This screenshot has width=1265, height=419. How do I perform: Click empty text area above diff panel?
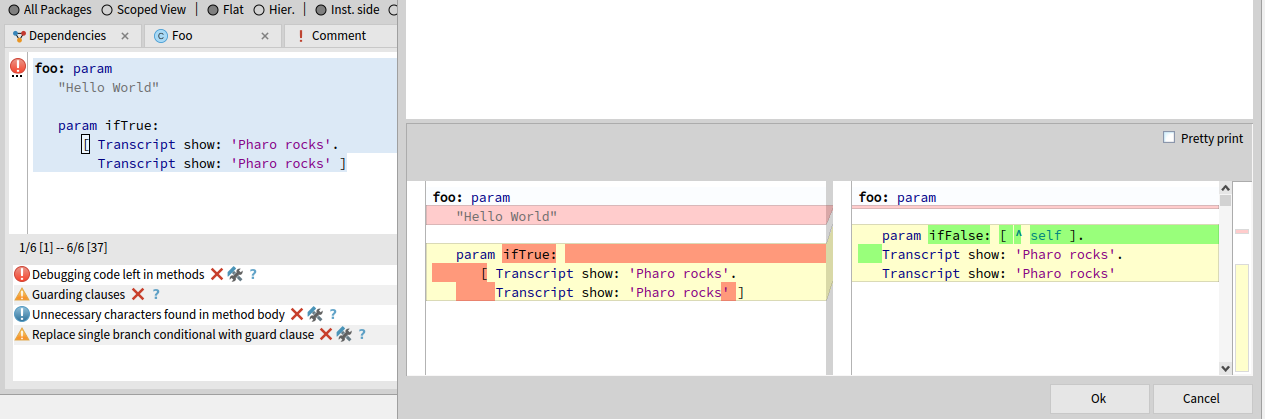828,60
